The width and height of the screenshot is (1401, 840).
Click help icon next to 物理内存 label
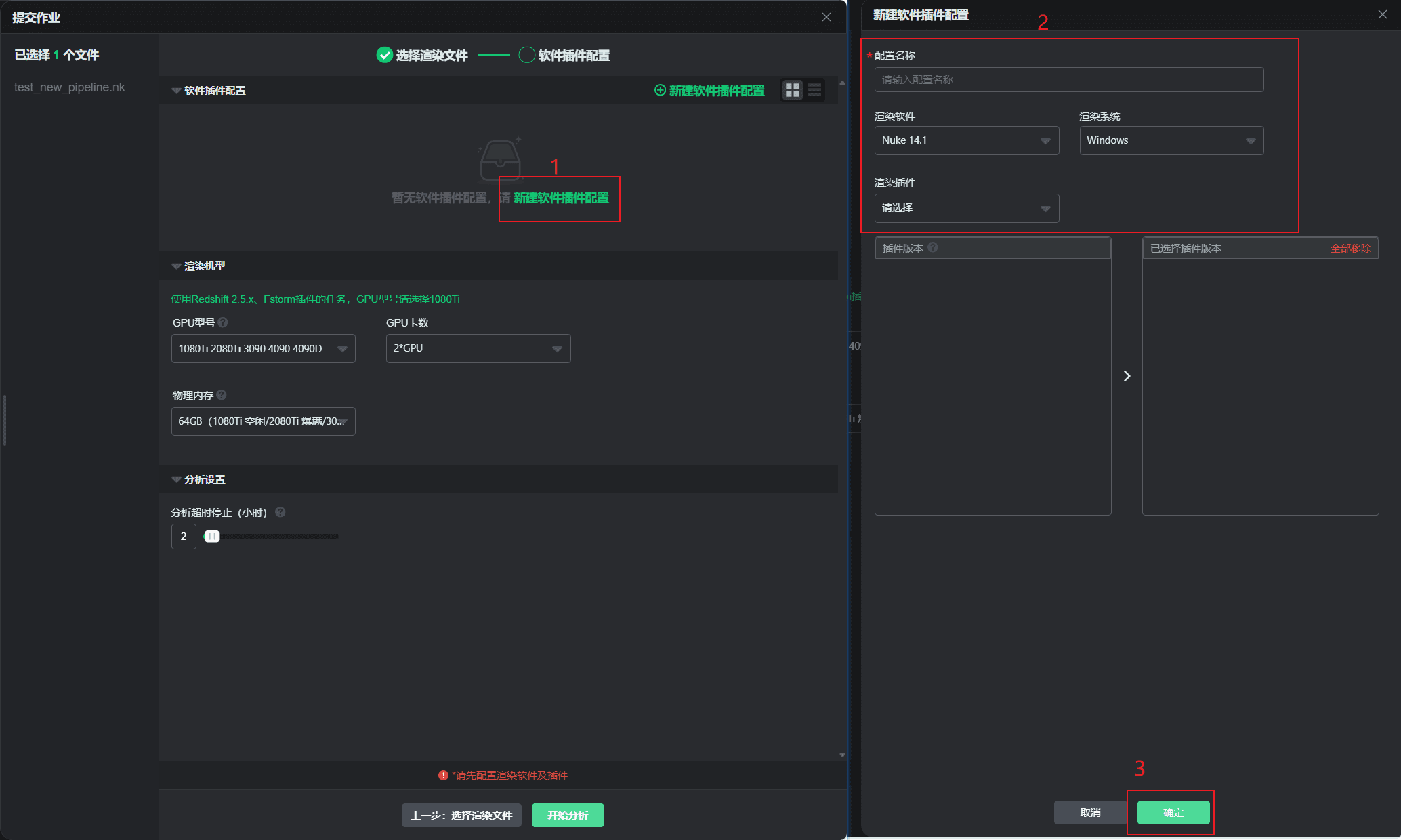(x=222, y=395)
